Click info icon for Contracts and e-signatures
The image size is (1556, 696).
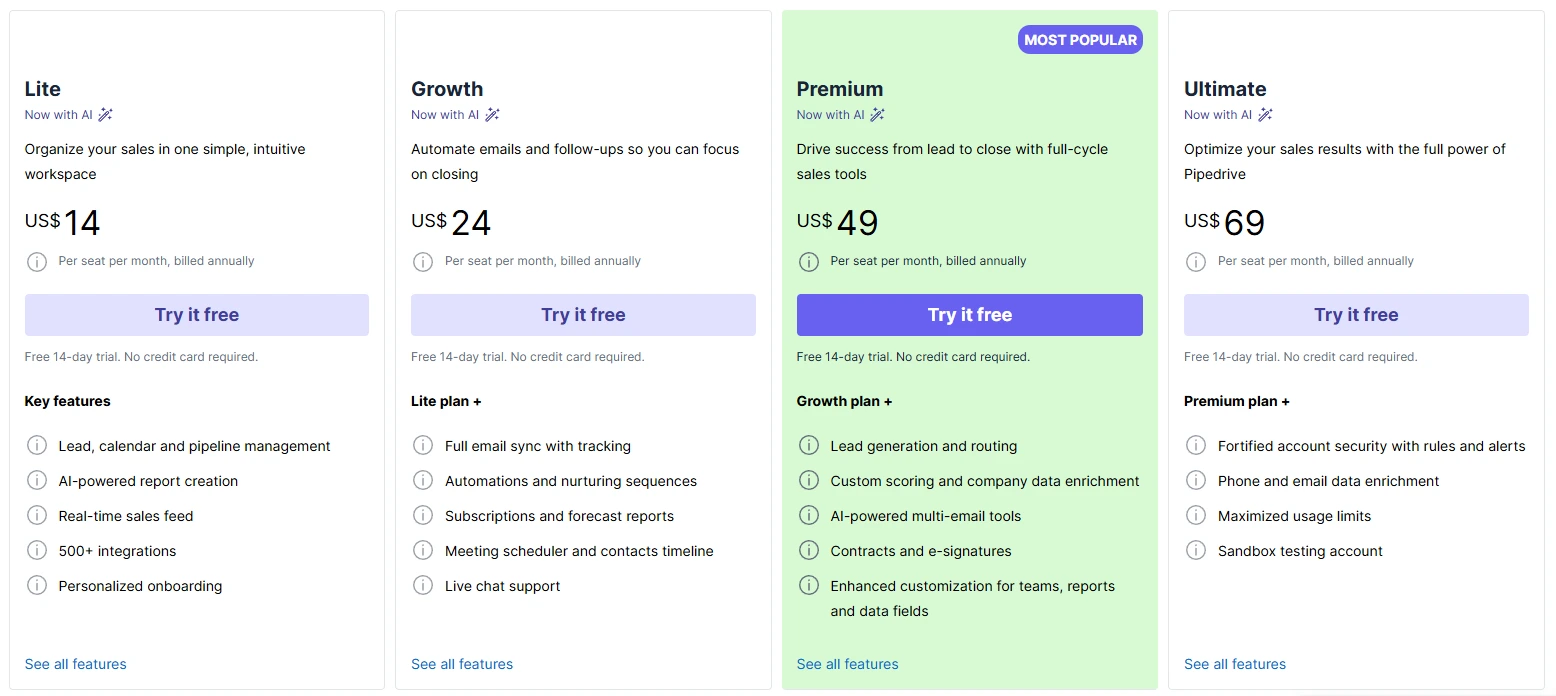click(x=809, y=551)
